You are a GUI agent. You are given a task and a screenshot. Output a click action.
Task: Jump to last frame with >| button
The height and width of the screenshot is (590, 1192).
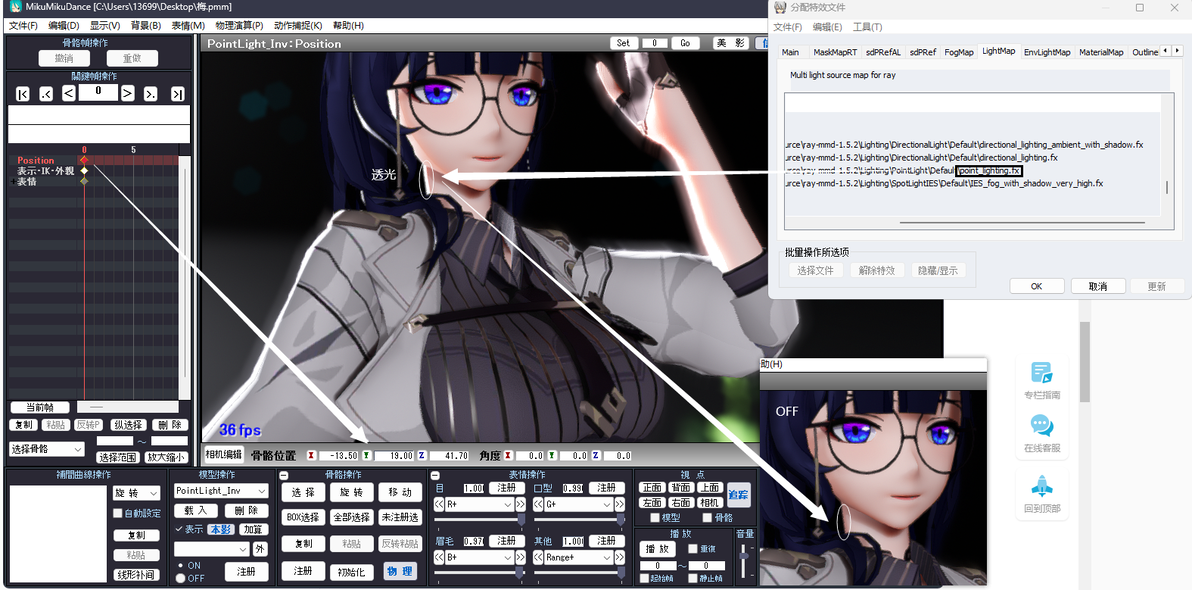tap(177, 94)
